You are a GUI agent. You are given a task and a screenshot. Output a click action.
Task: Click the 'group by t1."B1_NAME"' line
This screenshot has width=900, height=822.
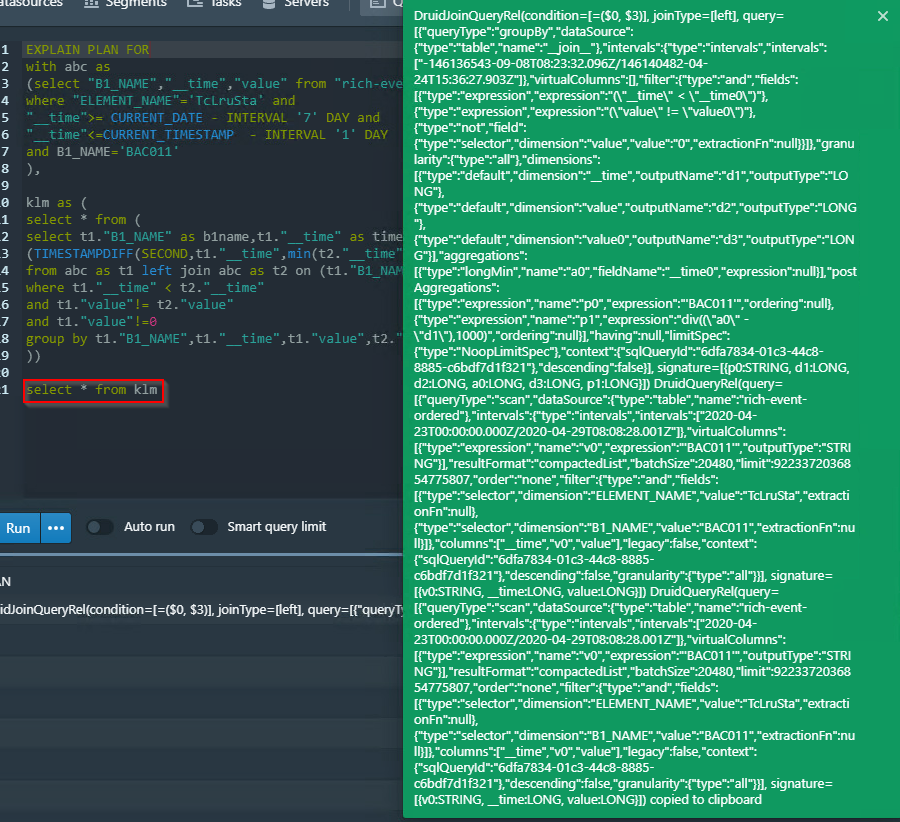pyautogui.click(x=214, y=339)
